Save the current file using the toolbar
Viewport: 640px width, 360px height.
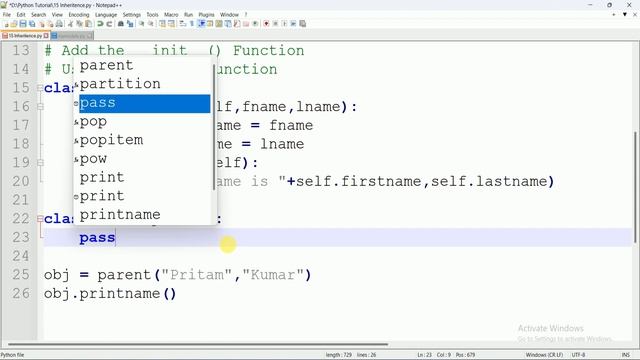point(23,24)
